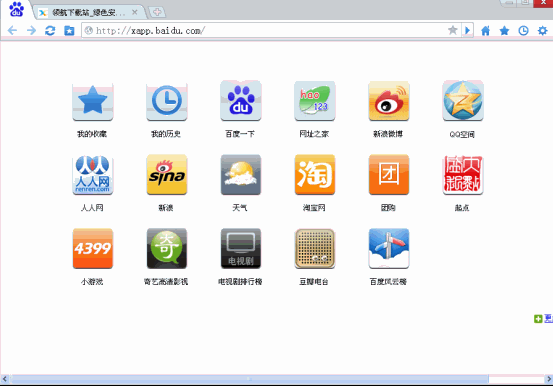Click the 百度一下 label text
553x386 pixels.
(x=240, y=134)
